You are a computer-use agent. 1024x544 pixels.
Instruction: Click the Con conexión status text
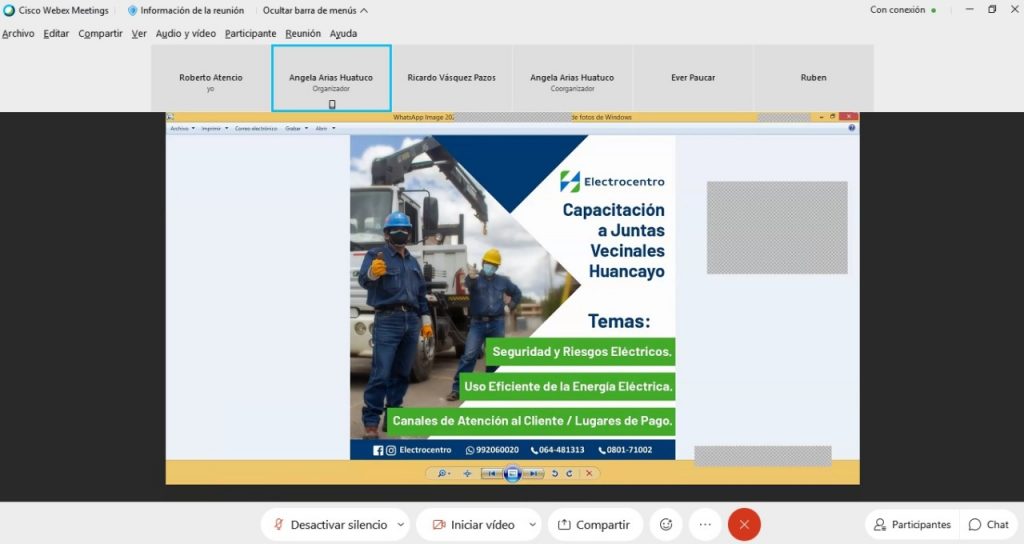(897, 10)
